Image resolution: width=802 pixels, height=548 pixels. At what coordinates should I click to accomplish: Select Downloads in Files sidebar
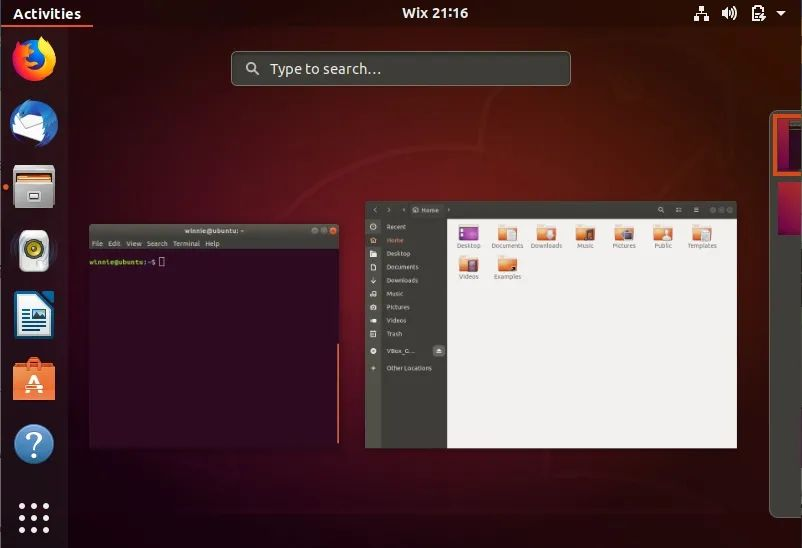point(406,280)
